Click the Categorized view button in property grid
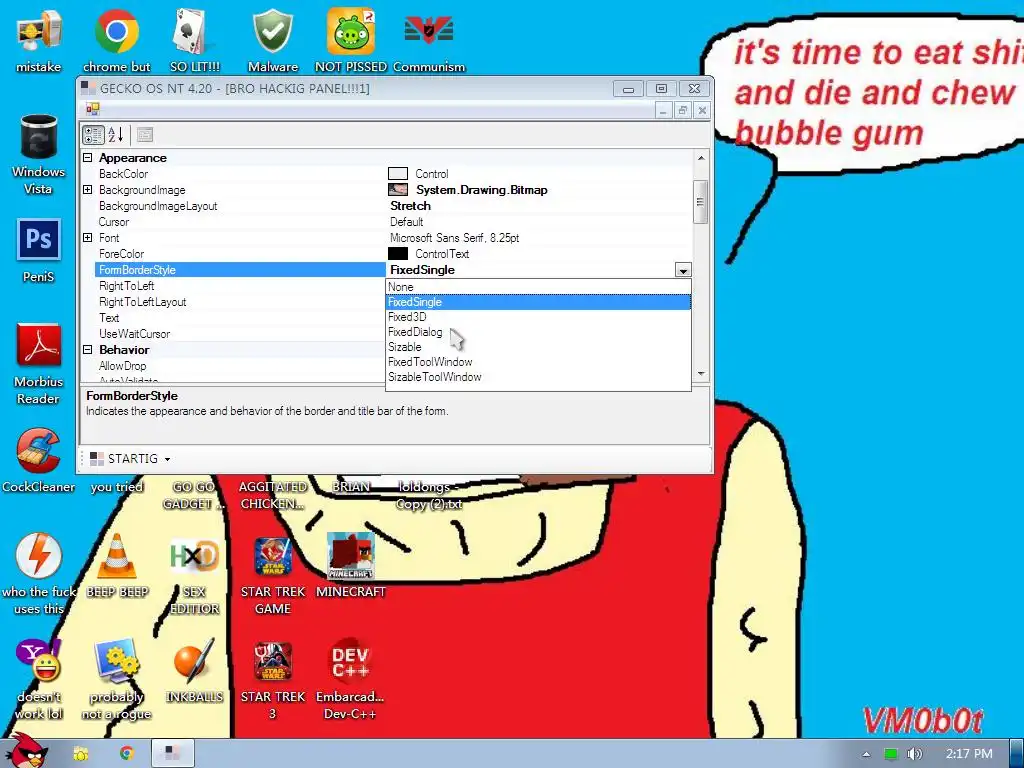 coord(93,135)
